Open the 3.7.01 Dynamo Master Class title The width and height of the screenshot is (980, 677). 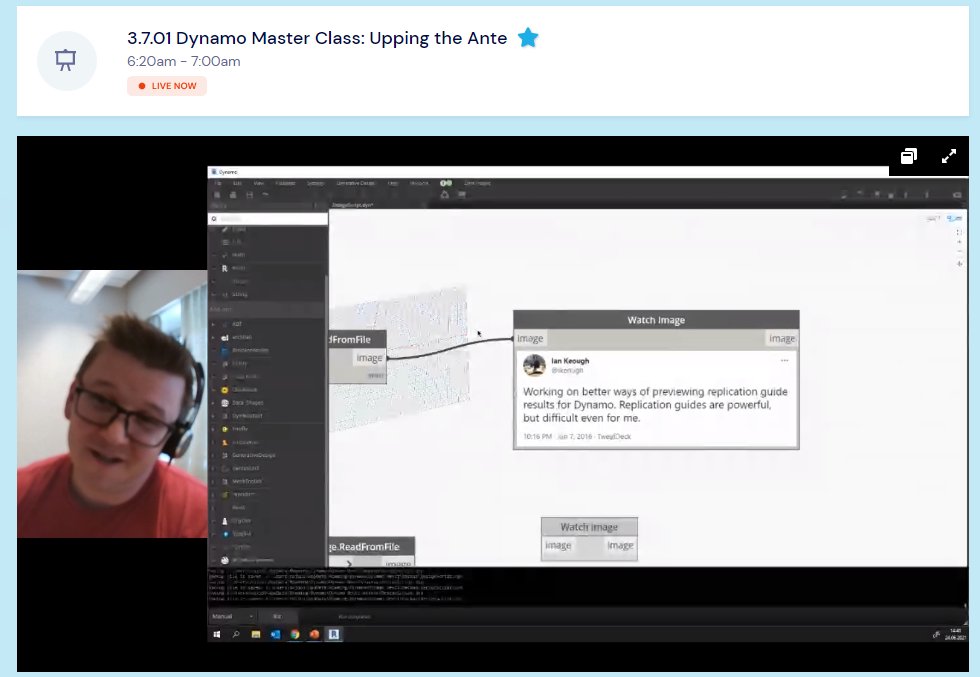[x=317, y=38]
